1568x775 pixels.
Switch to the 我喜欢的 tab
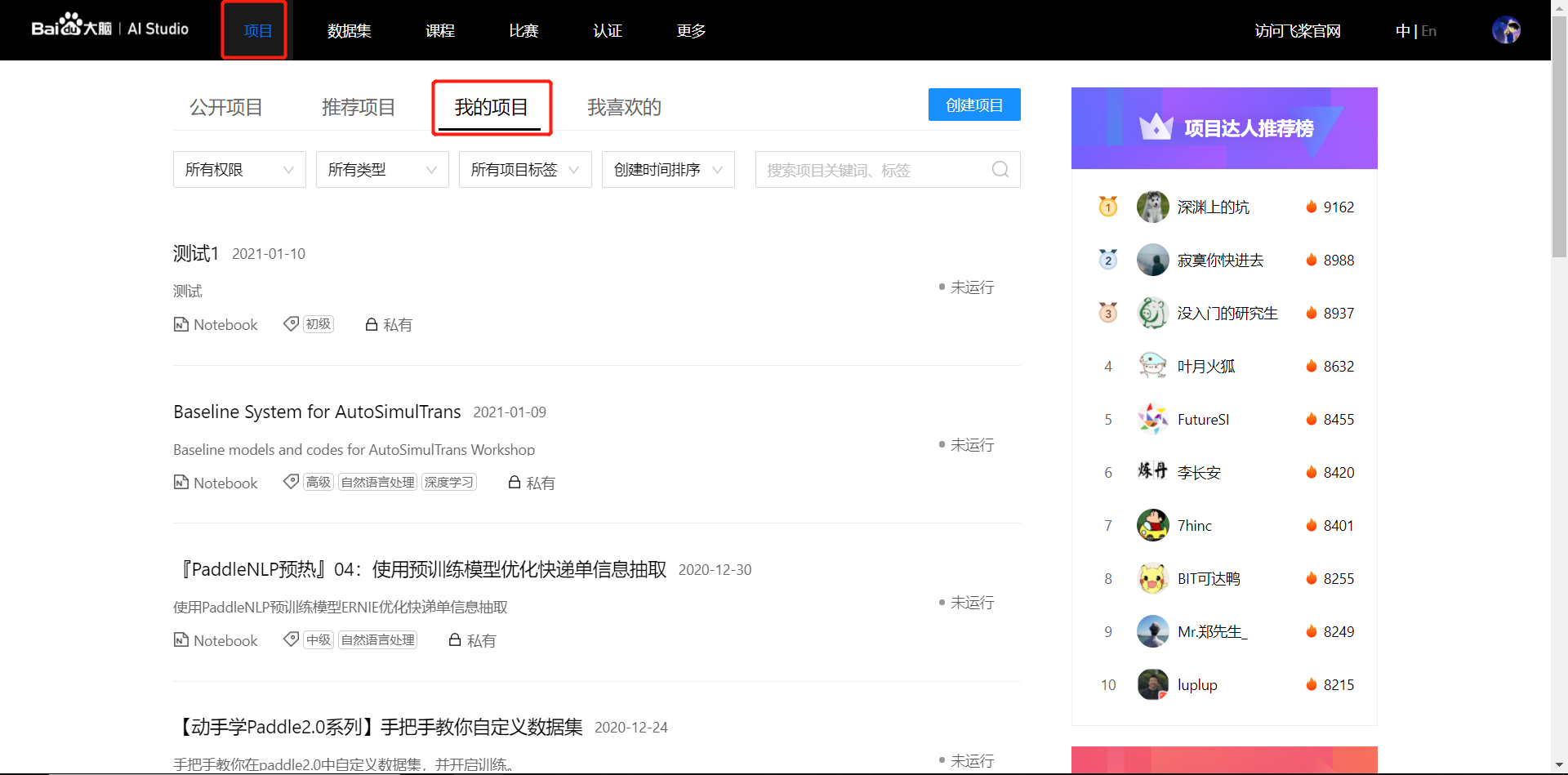tap(624, 106)
